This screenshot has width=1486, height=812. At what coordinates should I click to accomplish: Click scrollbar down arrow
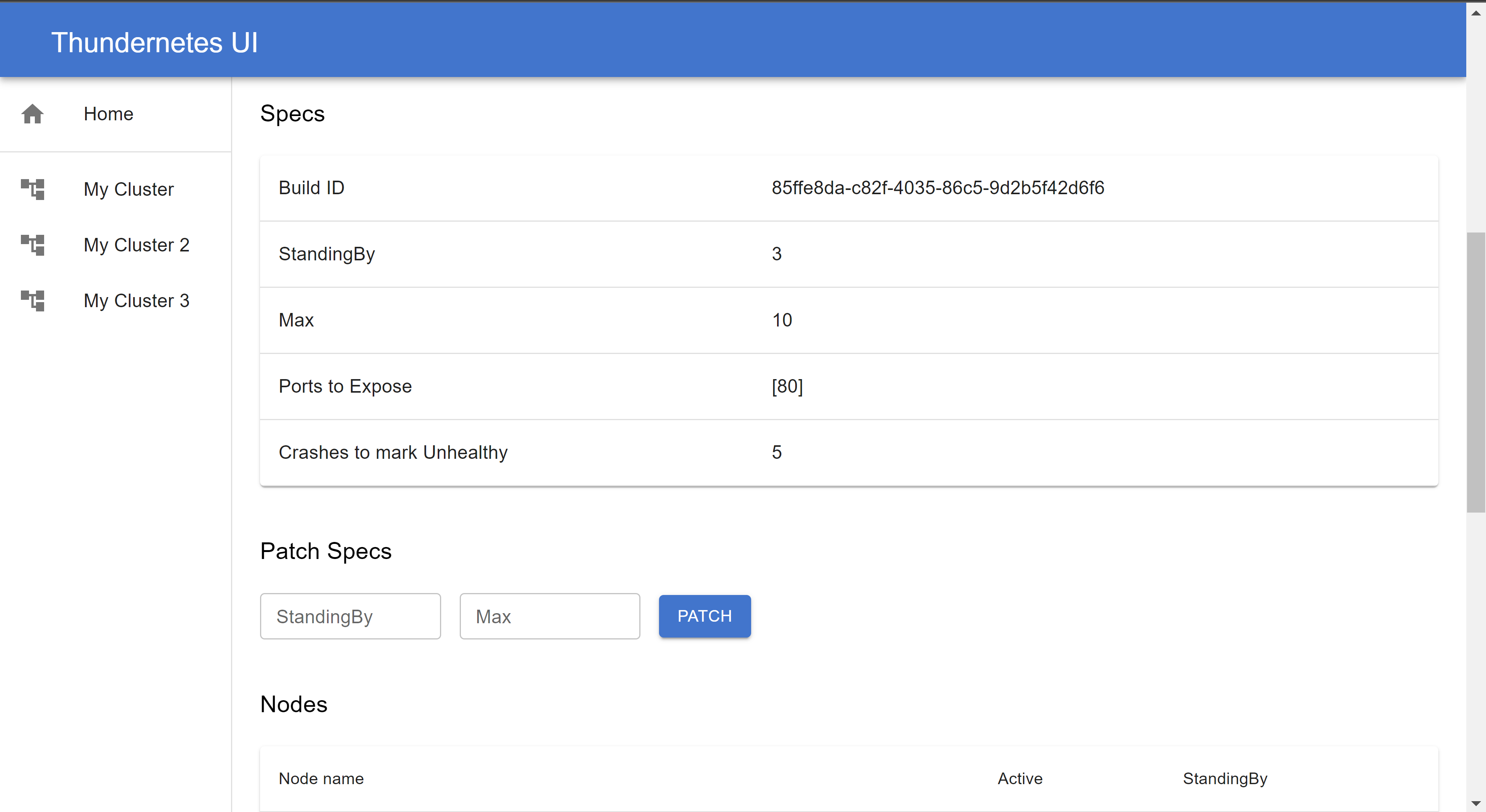1476,802
